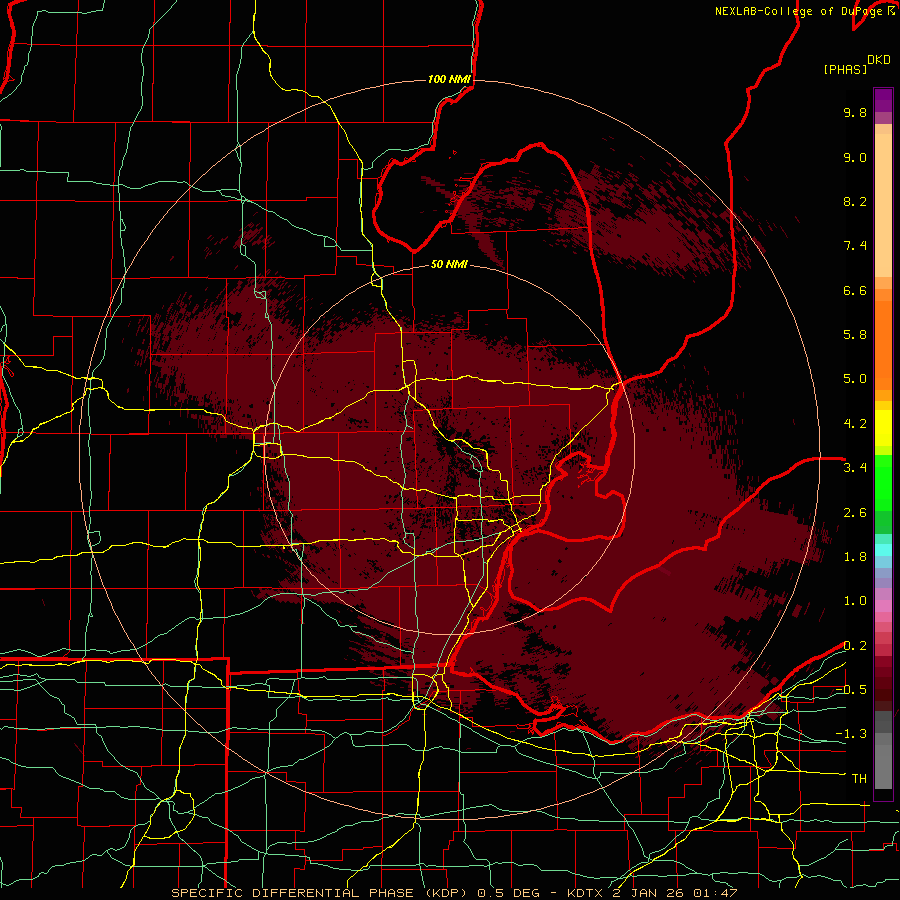The image size is (900, 900).
Task: Select the 9.0 value on the color scale
Action: coord(855,157)
